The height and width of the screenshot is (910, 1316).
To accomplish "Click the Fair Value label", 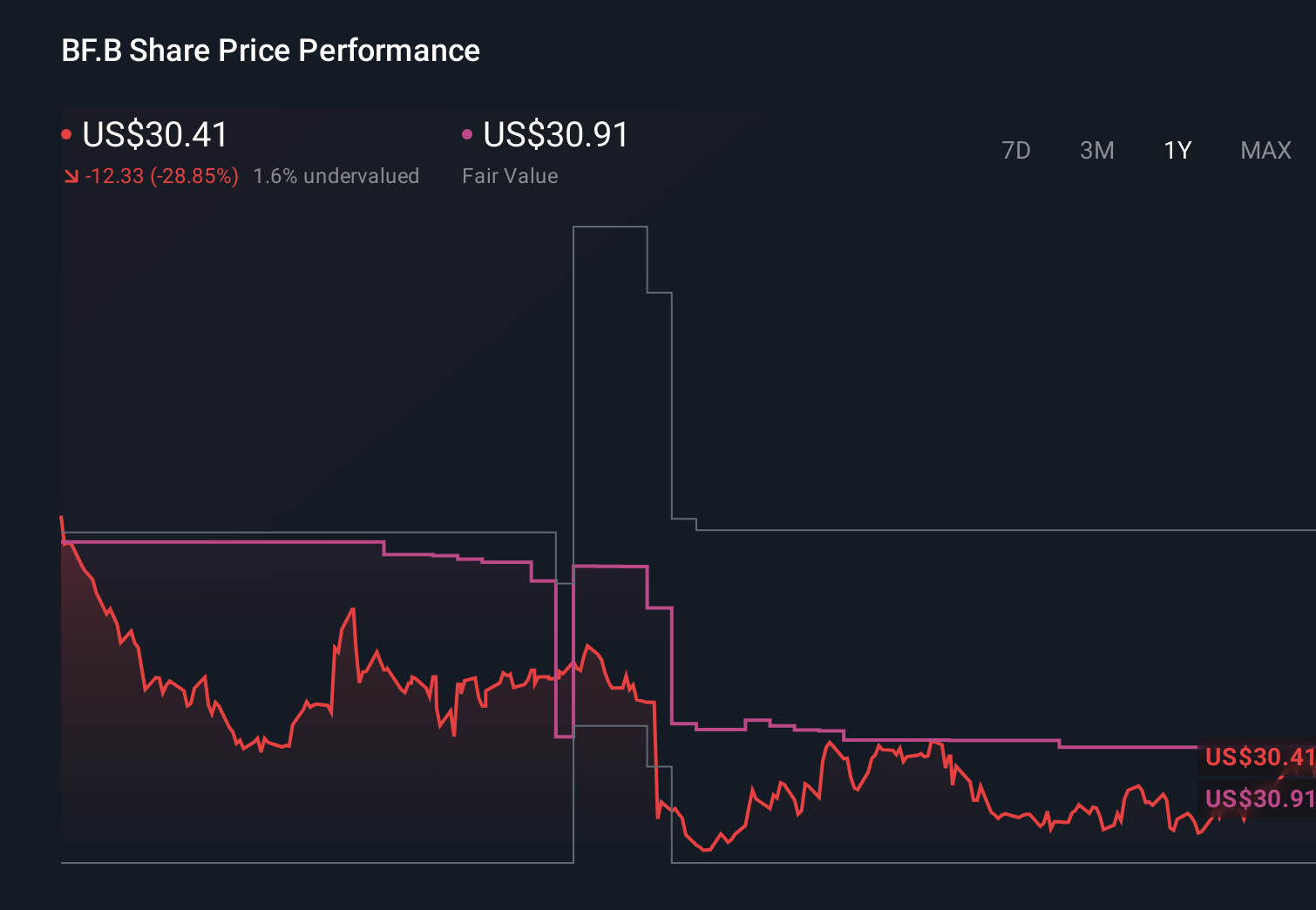I will 510,175.
